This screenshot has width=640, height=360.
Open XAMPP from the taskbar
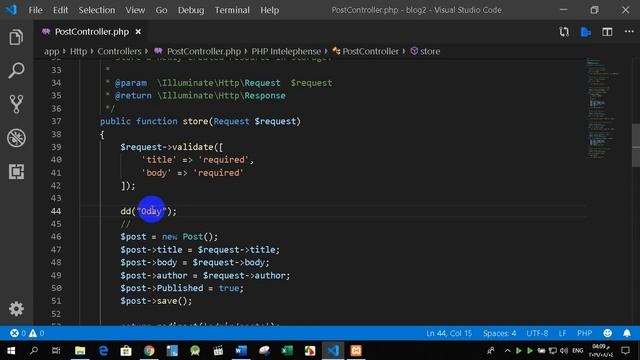point(356,351)
